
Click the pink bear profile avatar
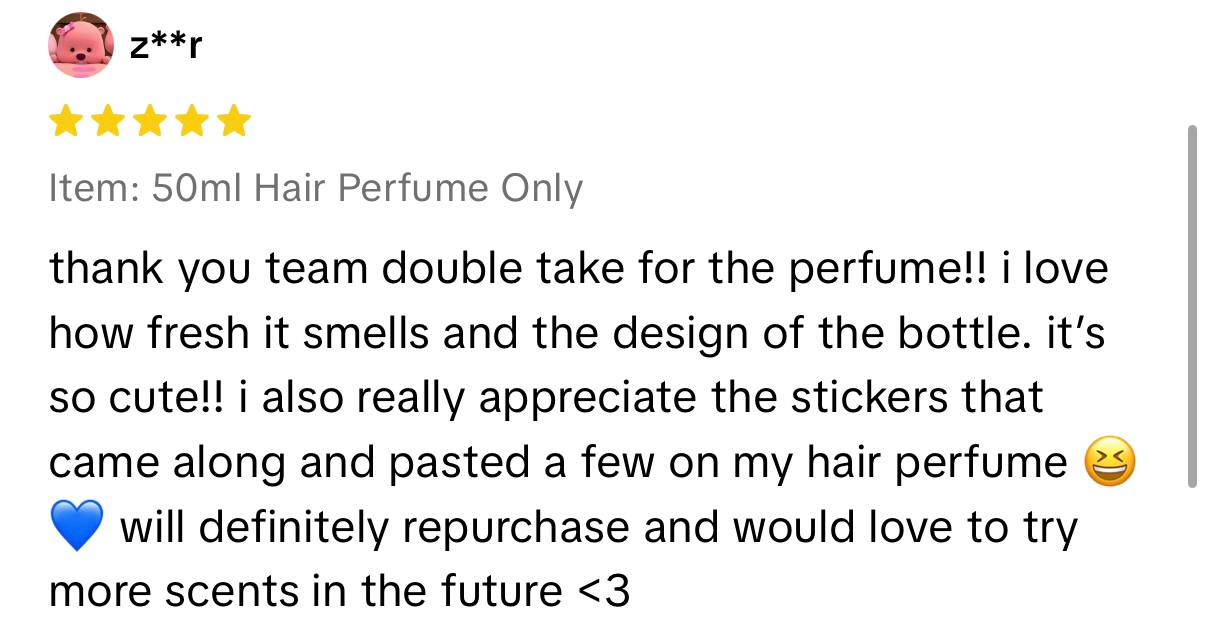click(81, 45)
